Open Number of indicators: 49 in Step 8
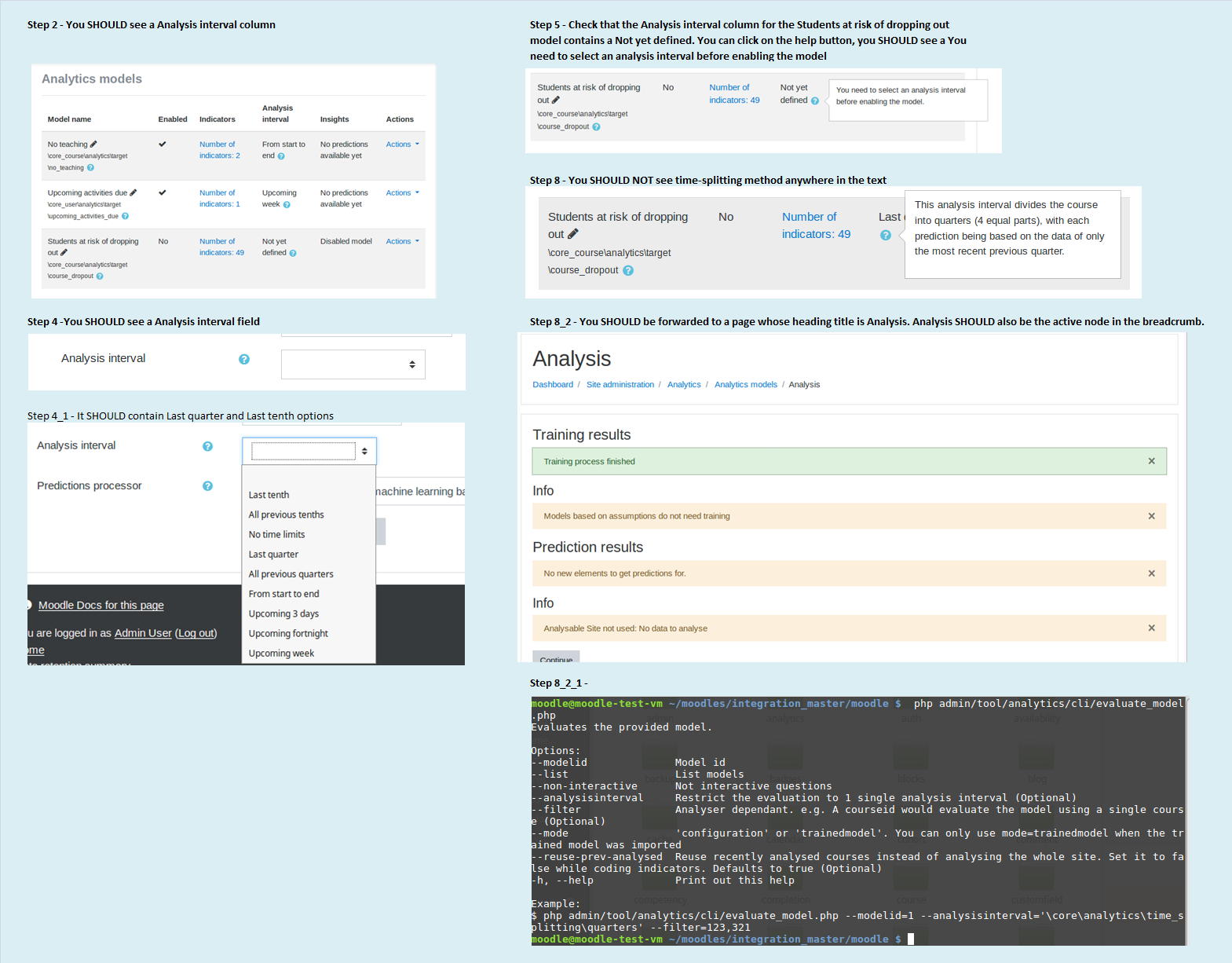This screenshot has height=963, width=1232. [x=816, y=225]
